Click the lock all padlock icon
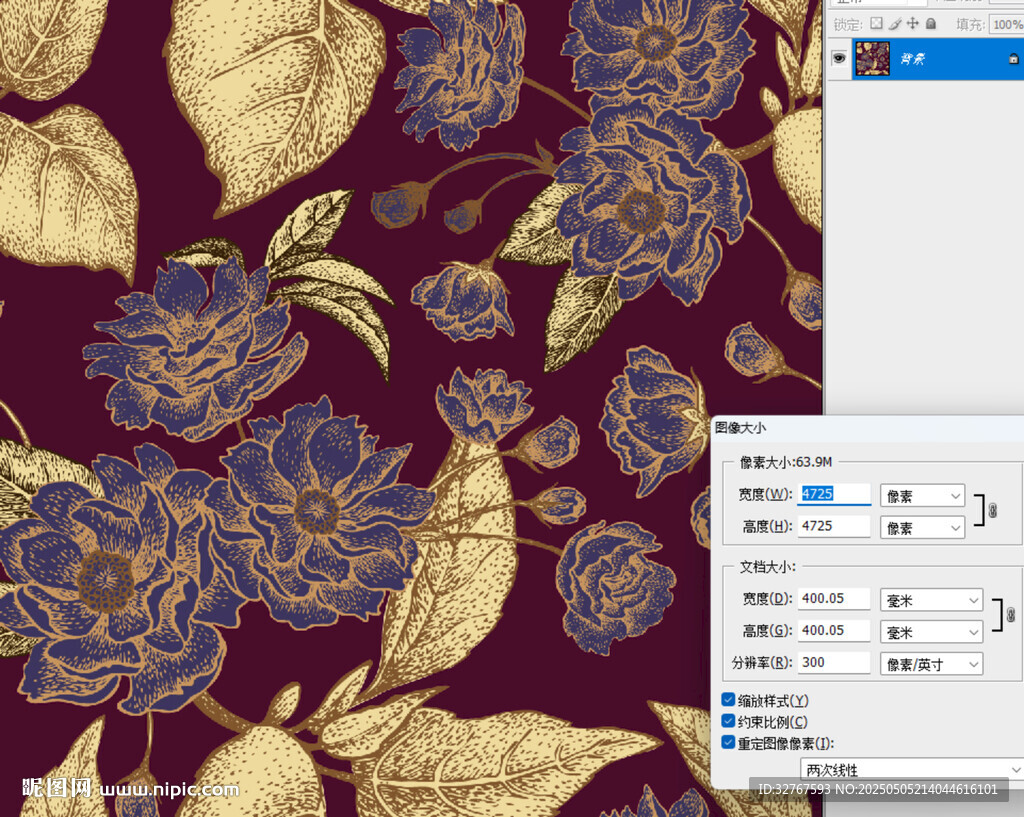Viewport: 1024px width, 817px height. click(x=931, y=23)
